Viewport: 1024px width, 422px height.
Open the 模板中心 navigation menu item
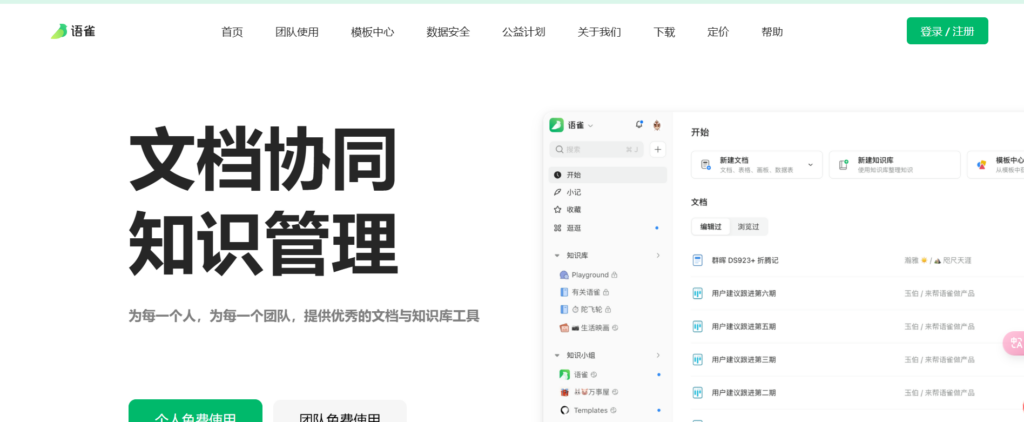click(x=372, y=32)
